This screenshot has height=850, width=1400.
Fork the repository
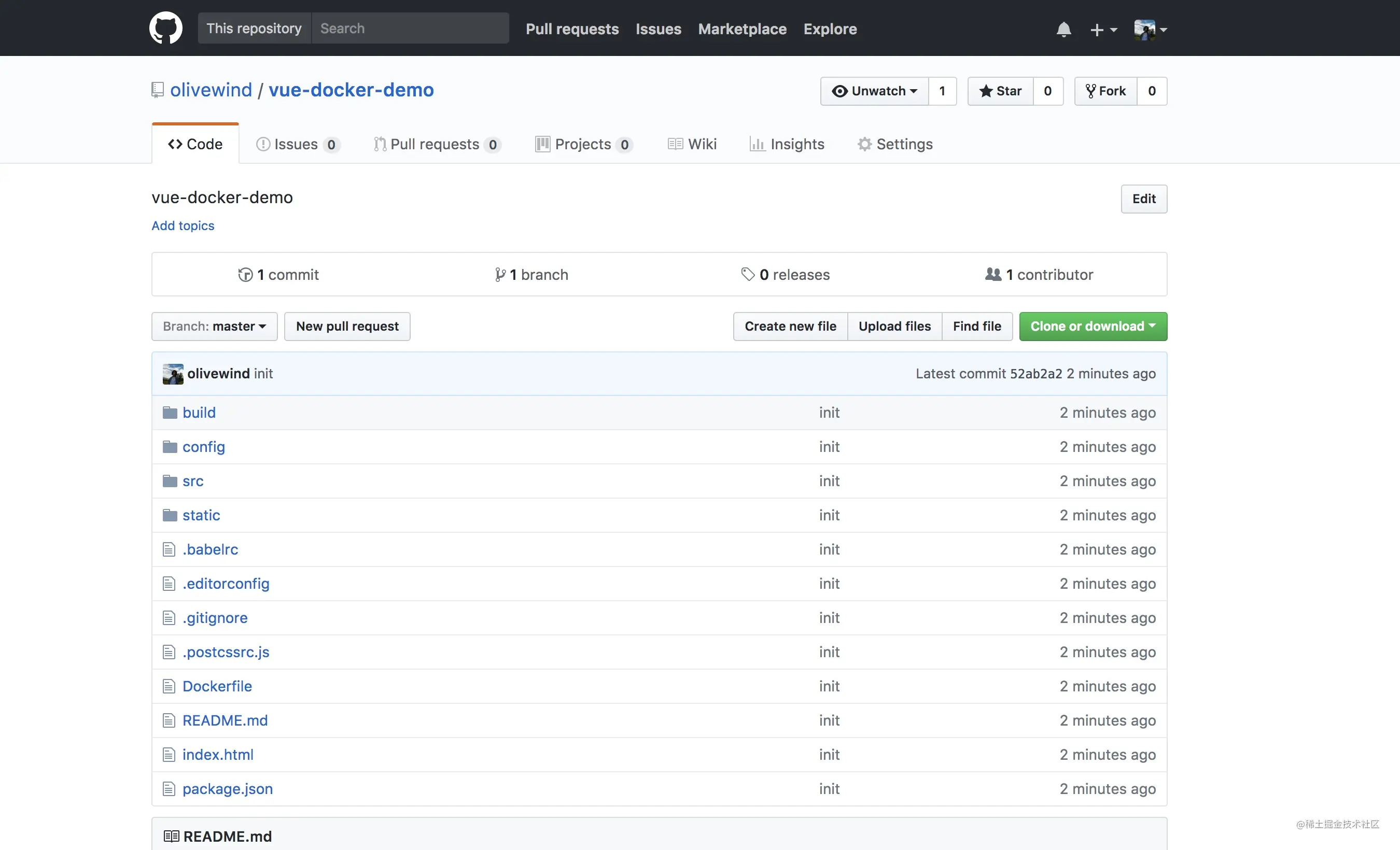[x=1105, y=91]
